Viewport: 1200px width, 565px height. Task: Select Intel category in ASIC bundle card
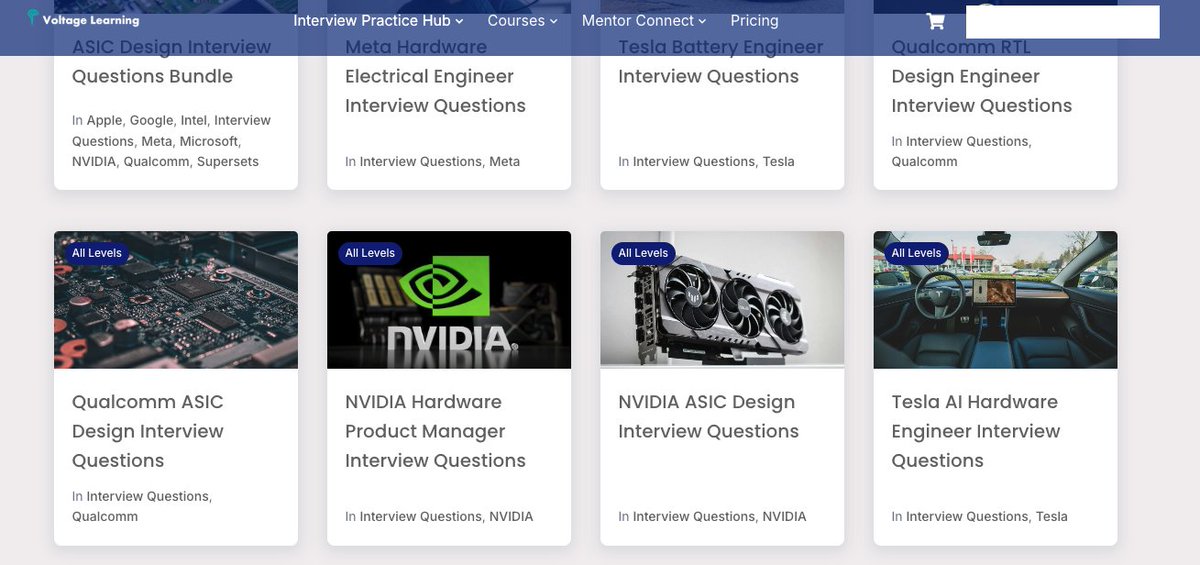coord(194,120)
